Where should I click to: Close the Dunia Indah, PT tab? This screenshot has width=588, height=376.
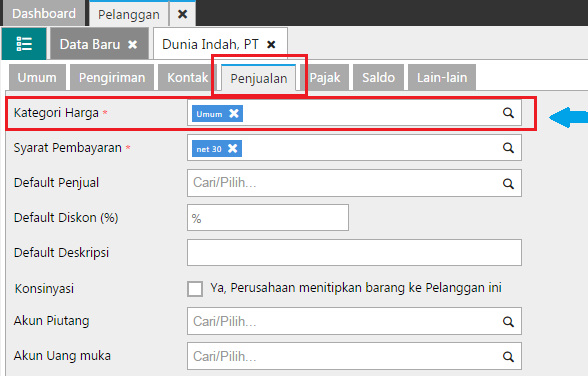point(271,45)
